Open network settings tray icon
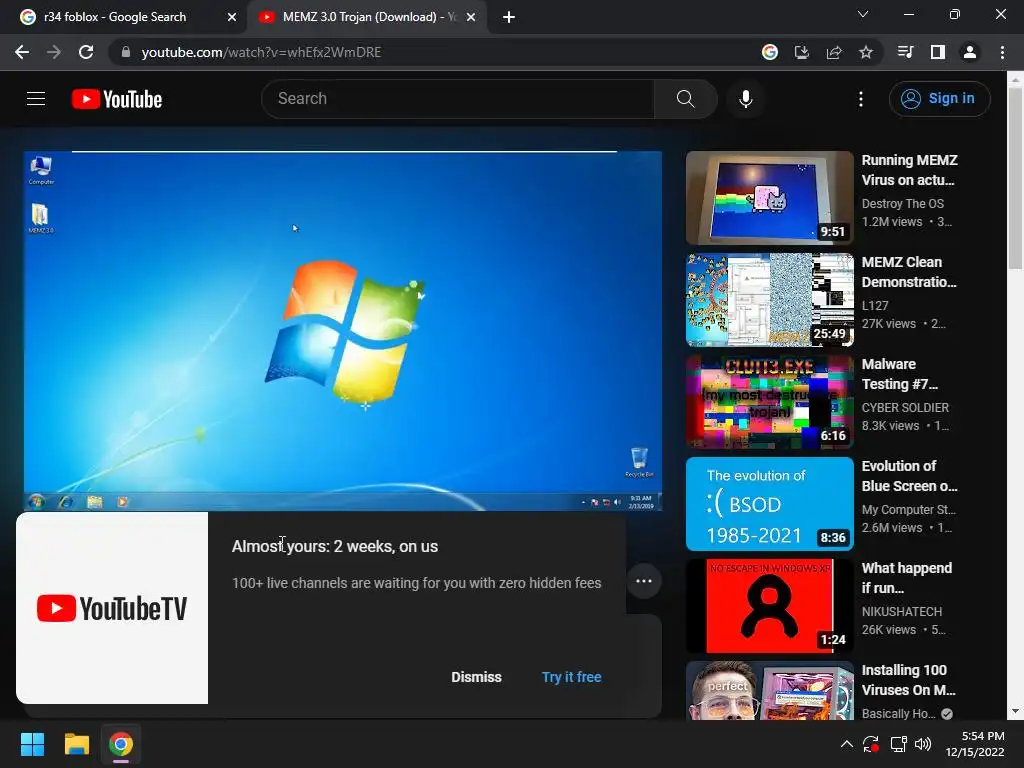The image size is (1024, 768). [899, 744]
